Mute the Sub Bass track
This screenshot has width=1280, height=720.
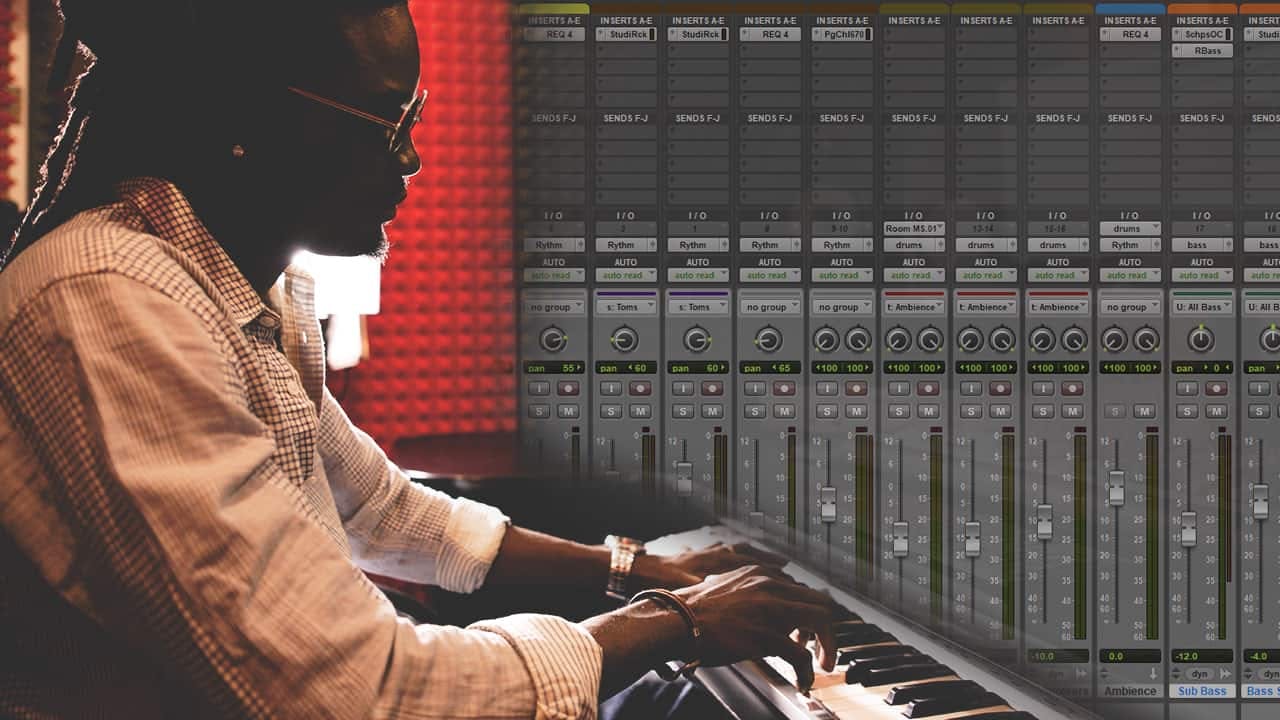1216,411
